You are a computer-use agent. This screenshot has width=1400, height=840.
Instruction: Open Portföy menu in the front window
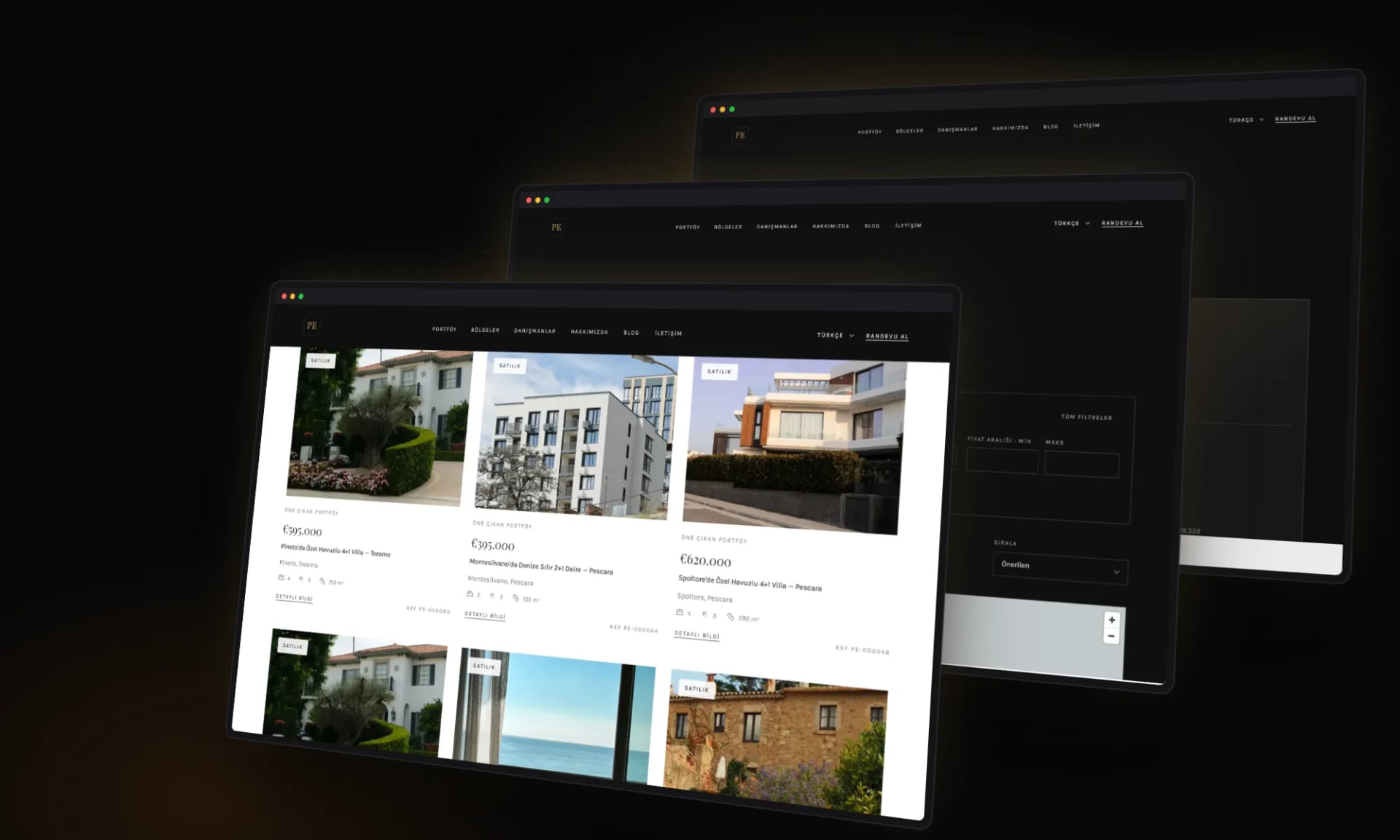click(444, 329)
